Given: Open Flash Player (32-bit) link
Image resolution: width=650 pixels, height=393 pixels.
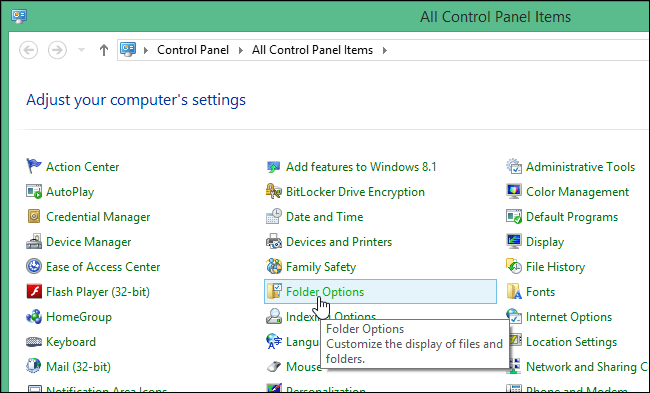Looking at the screenshot, I should point(98,292).
